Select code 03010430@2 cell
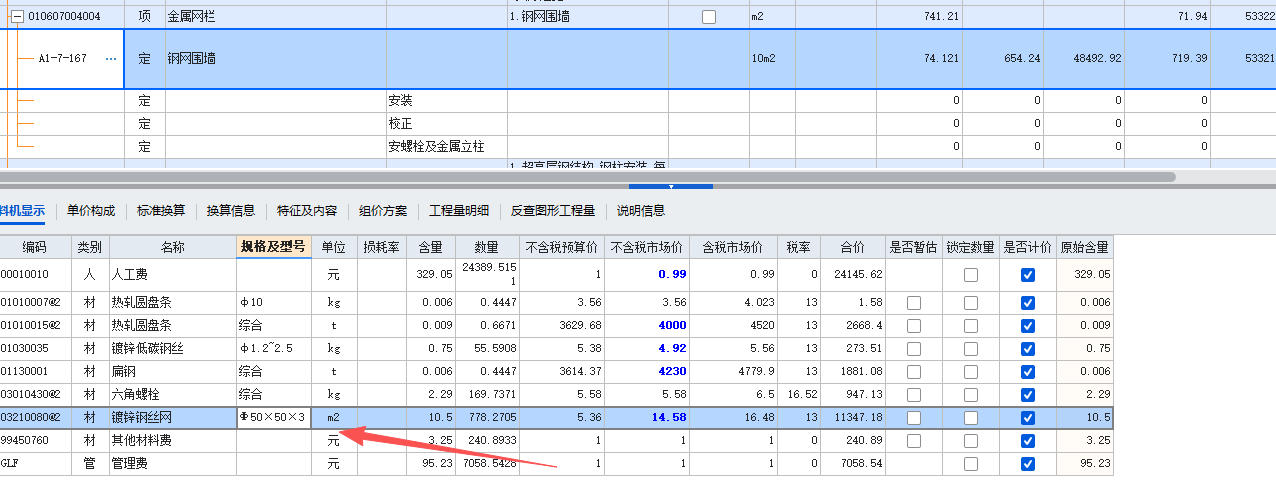Screen dimensions: 1276x486 [35, 394]
